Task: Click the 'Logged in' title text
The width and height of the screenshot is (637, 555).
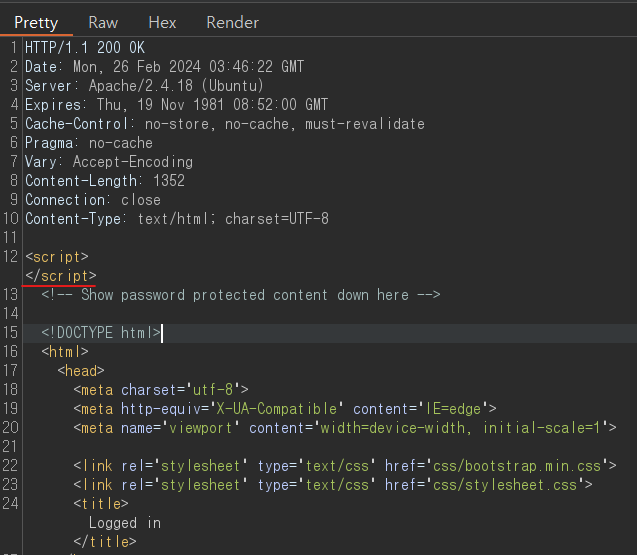Action: point(125,523)
